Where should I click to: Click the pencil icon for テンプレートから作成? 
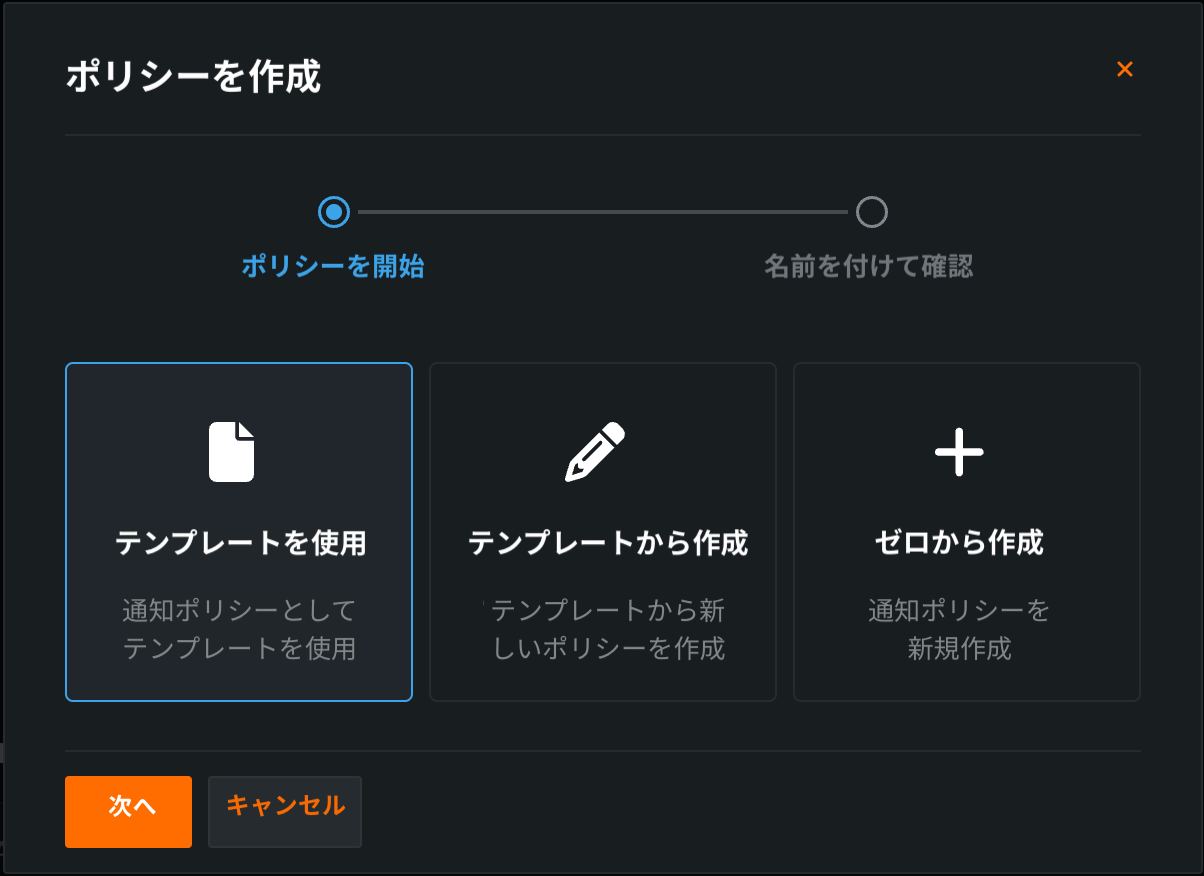(595, 452)
